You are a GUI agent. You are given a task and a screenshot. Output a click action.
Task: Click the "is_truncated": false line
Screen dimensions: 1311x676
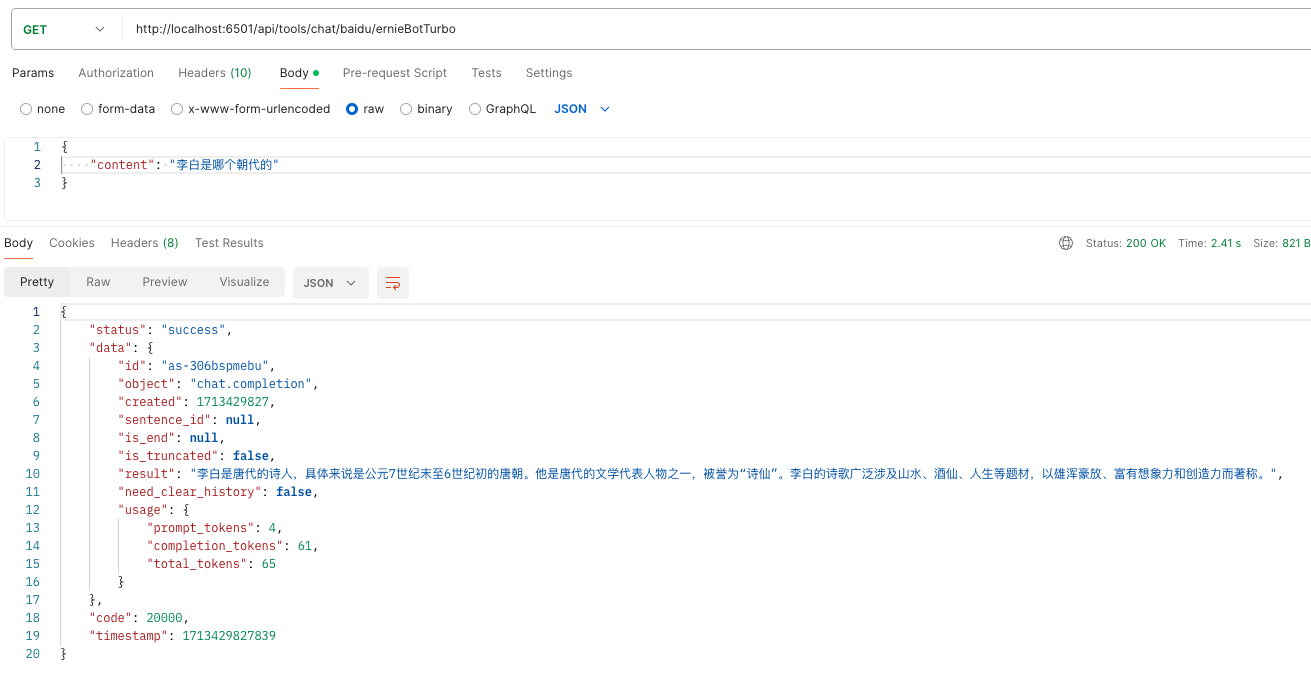click(x=197, y=456)
